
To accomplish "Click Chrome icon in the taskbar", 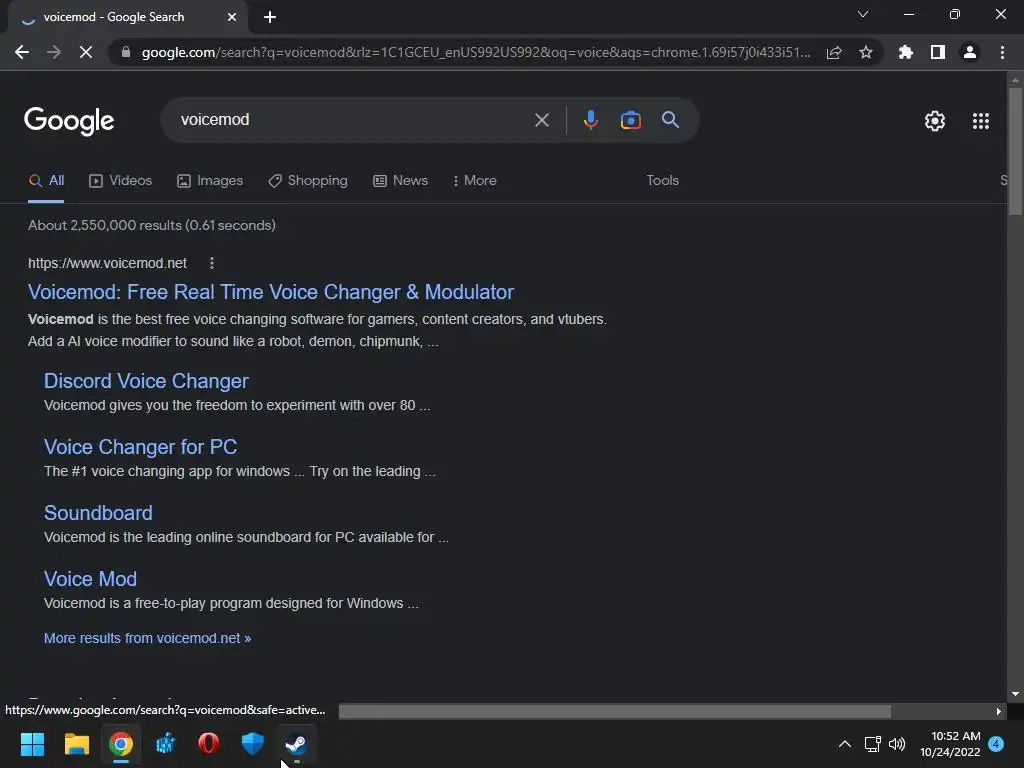I will [121, 744].
